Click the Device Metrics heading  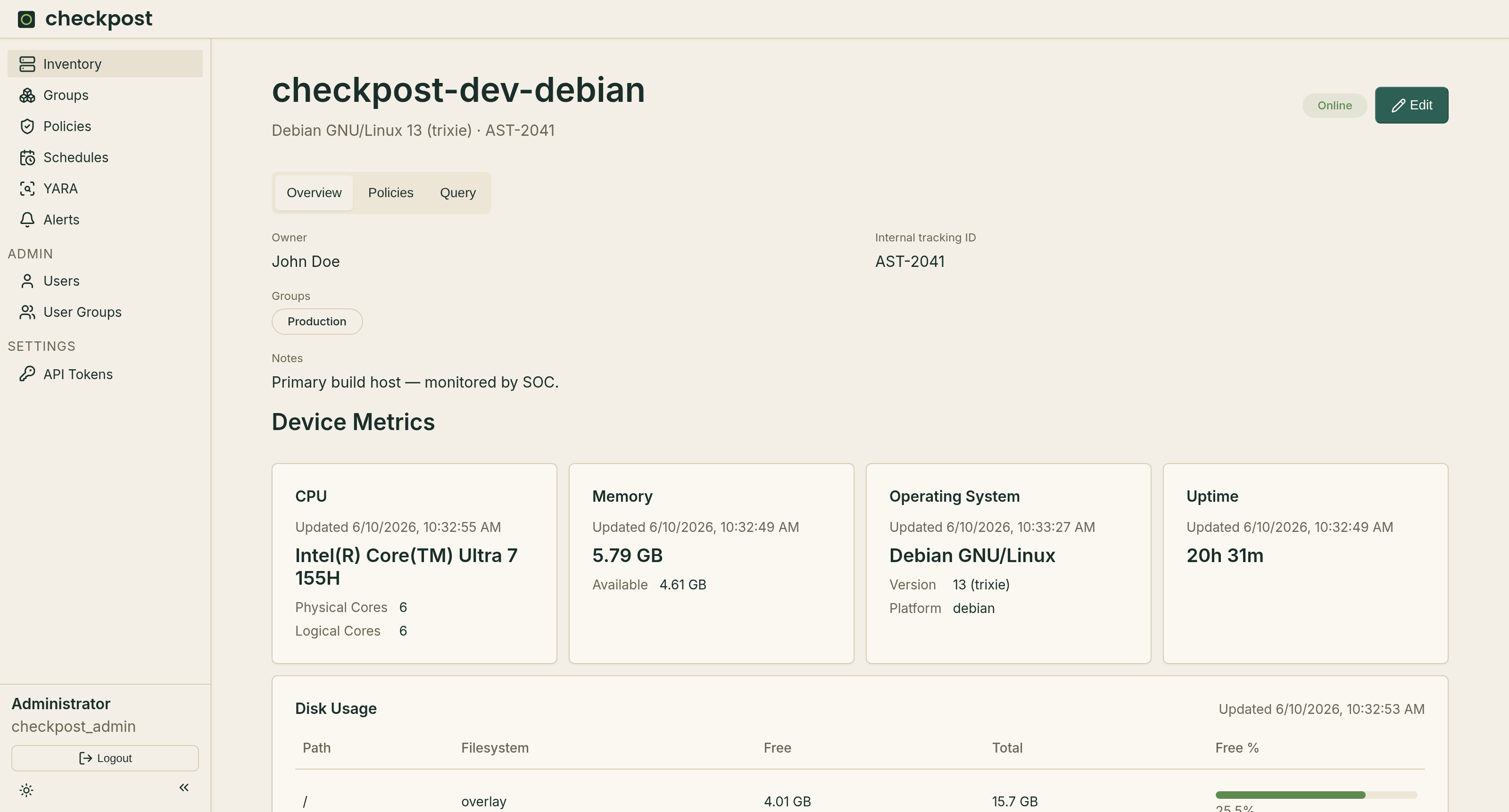coord(353,422)
